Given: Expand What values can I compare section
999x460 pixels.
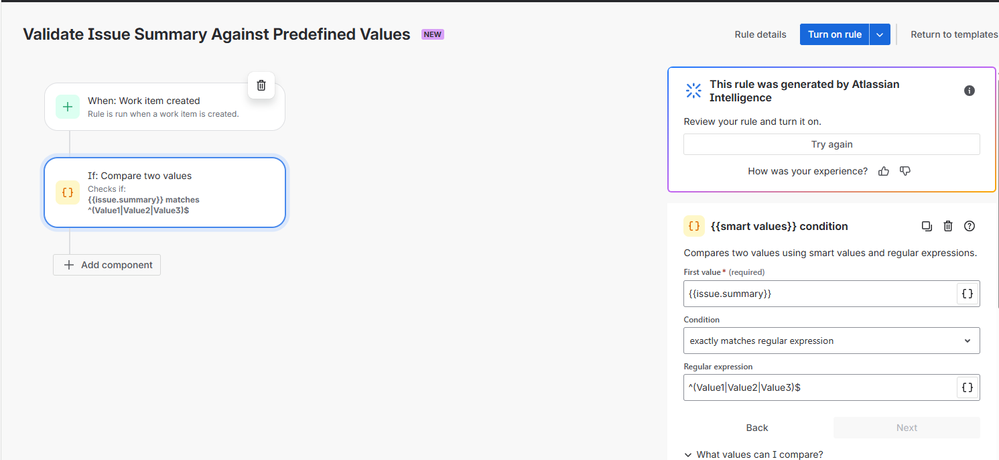Looking at the screenshot, I should [753, 454].
